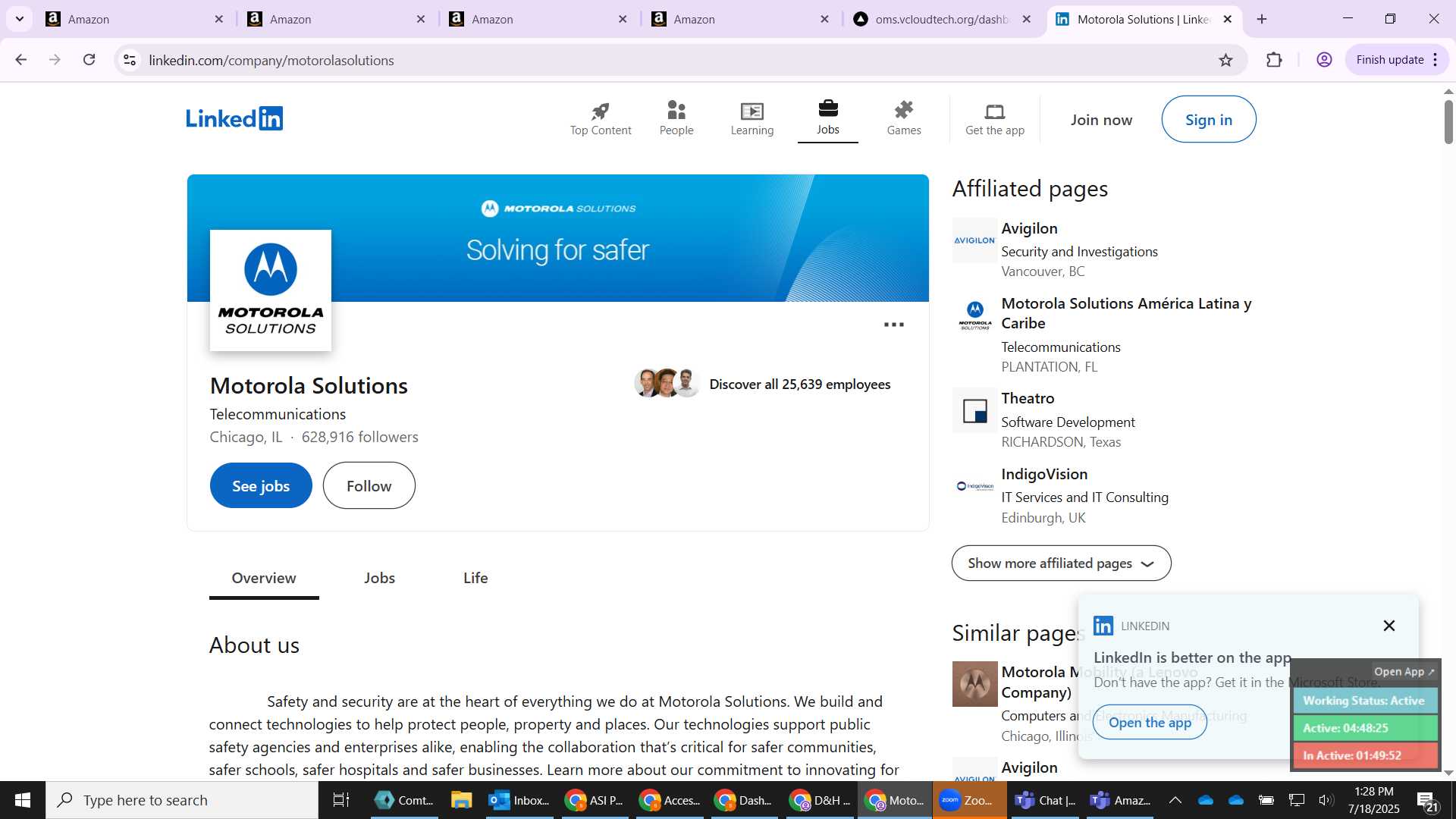The image size is (1456, 819).
Task: Switch to the Life tab
Action: pyautogui.click(x=475, y=579)
